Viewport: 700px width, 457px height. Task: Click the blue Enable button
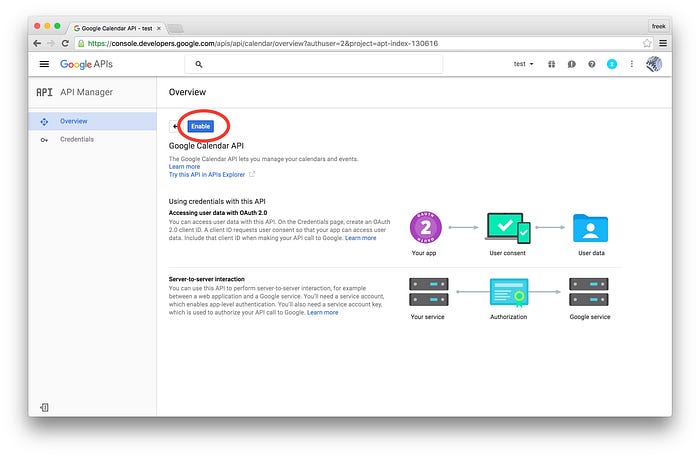(x=200, y=126)
